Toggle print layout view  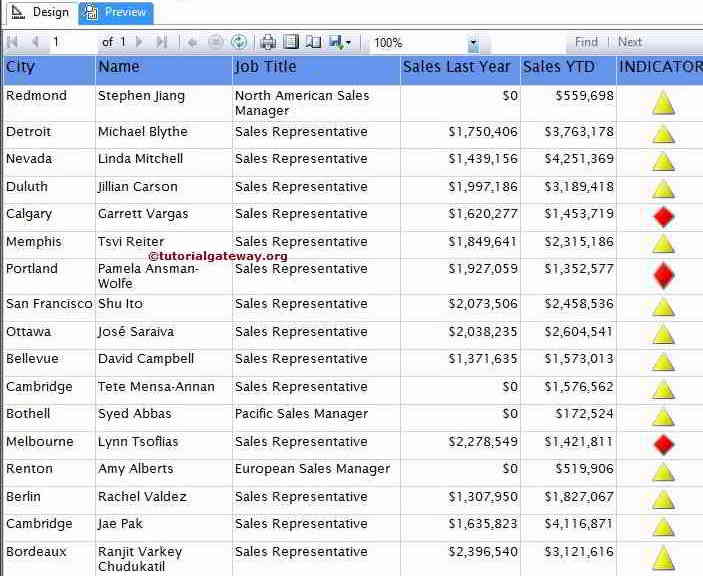coord(291,42)
